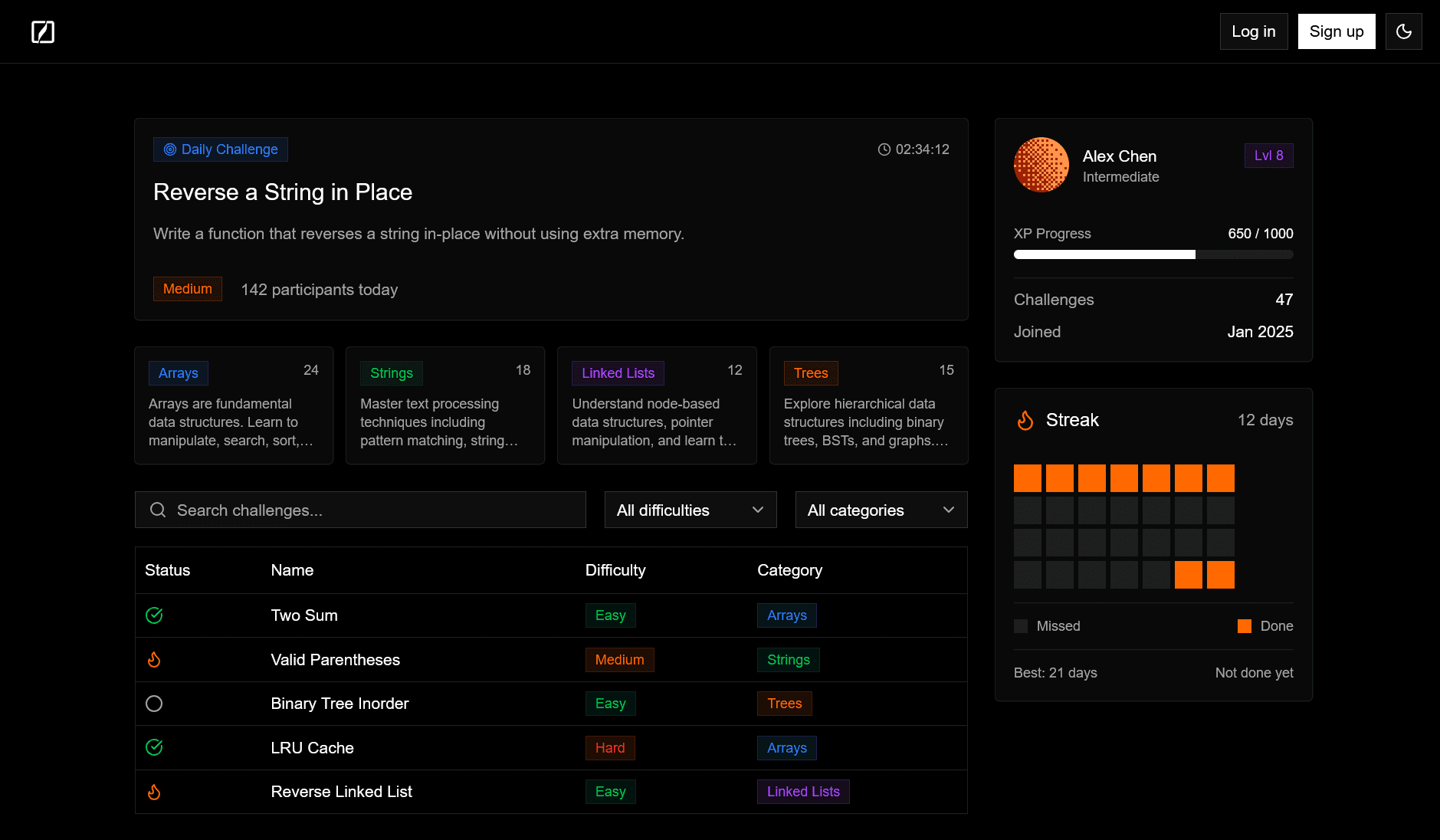Open the Linked Lists category card
Screen dimensions: 1440x840
pyautogui.click(x=657, y=405)
